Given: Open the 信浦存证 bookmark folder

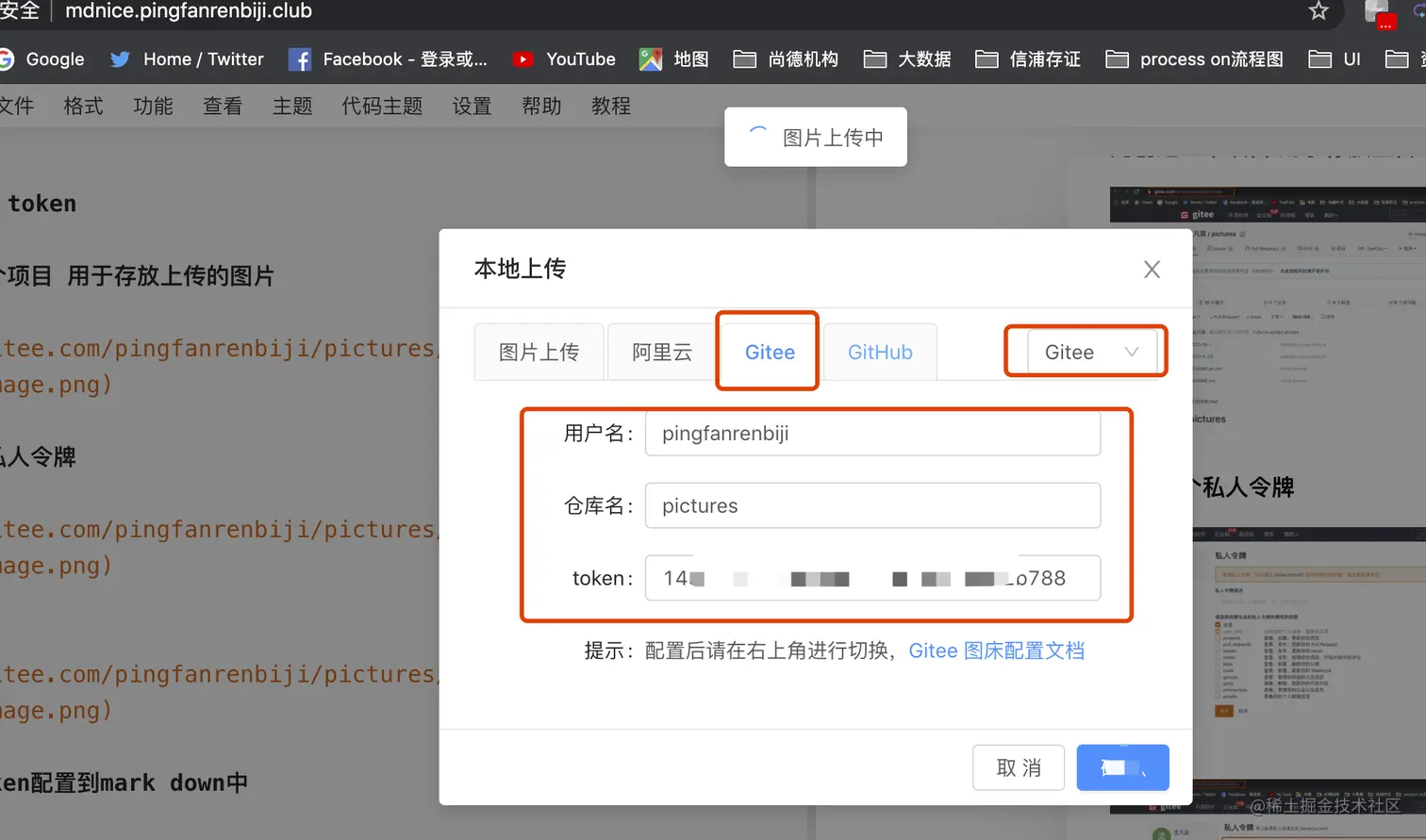Looking at the screenshot, I should (x=1028, y=59).
